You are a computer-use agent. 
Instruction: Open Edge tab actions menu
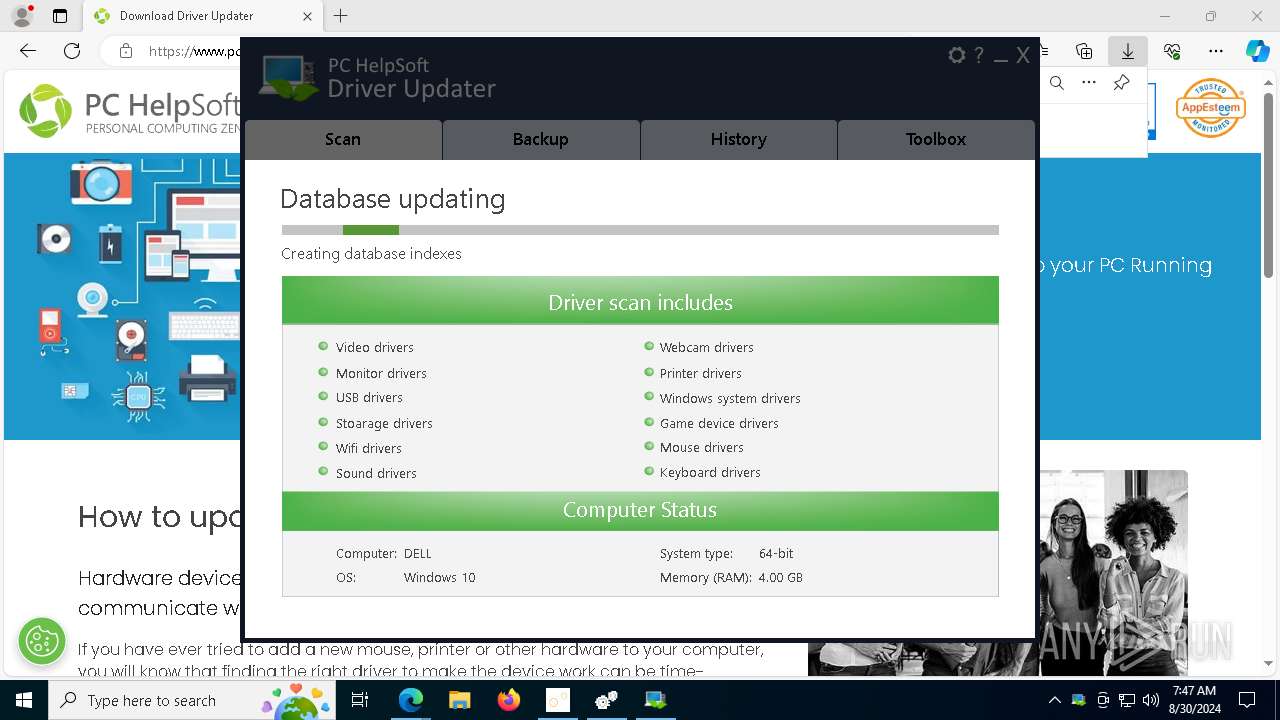pos(60,16)
